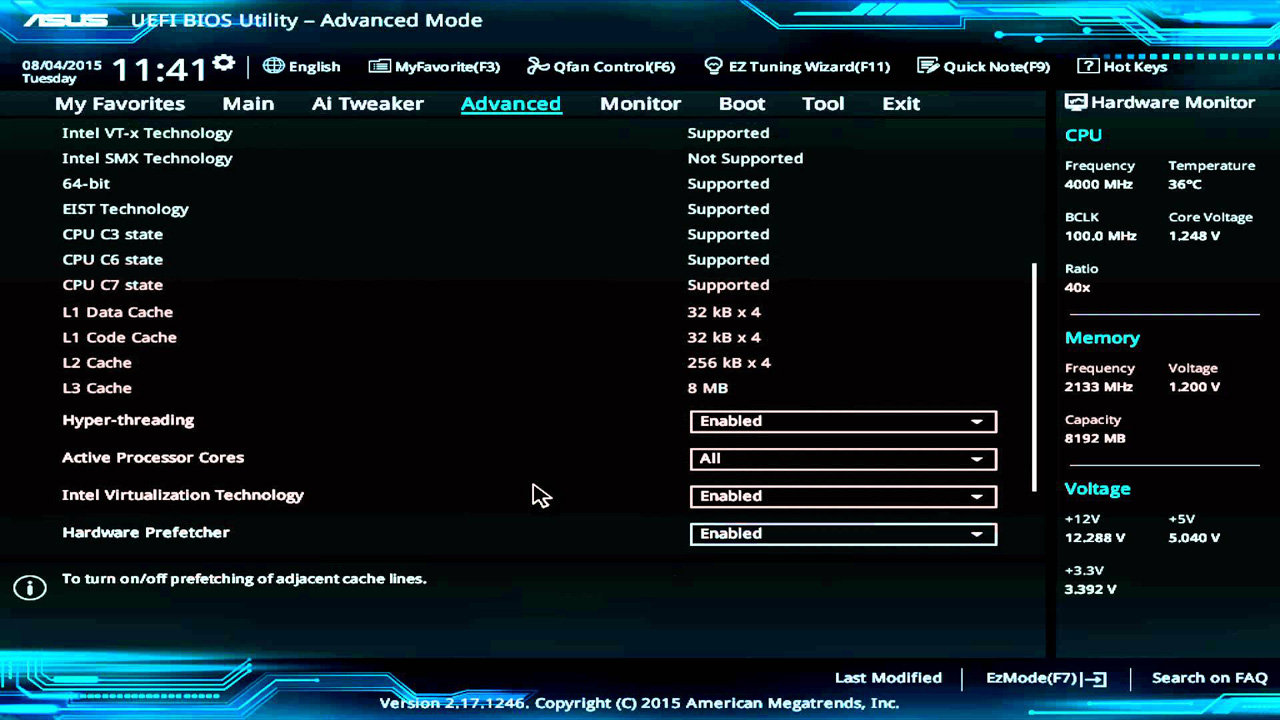This screenshot has width=1280, height=720.
Task: Click the EZ Tuning Wizard bulb icon
Action: click(713, 66)
